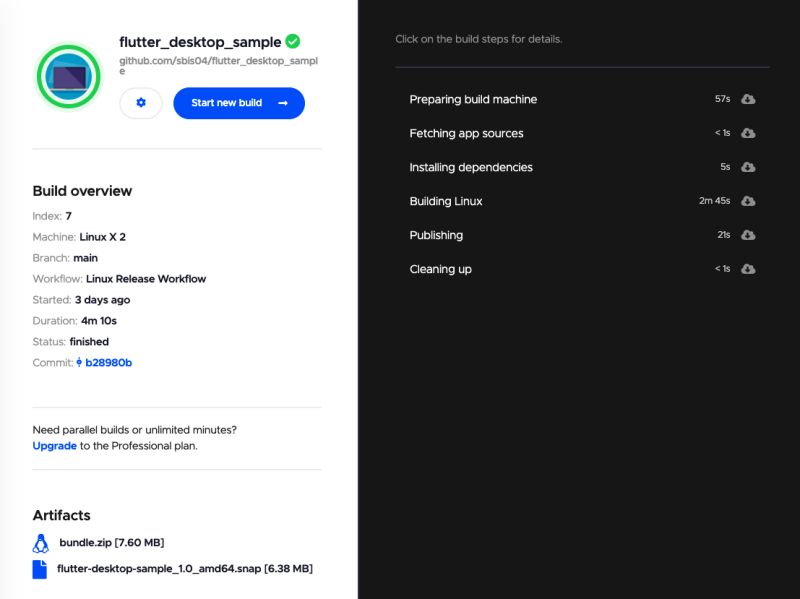Download logs for Publishing step
The height and width of the screenshot is (599, 800).
749,235
